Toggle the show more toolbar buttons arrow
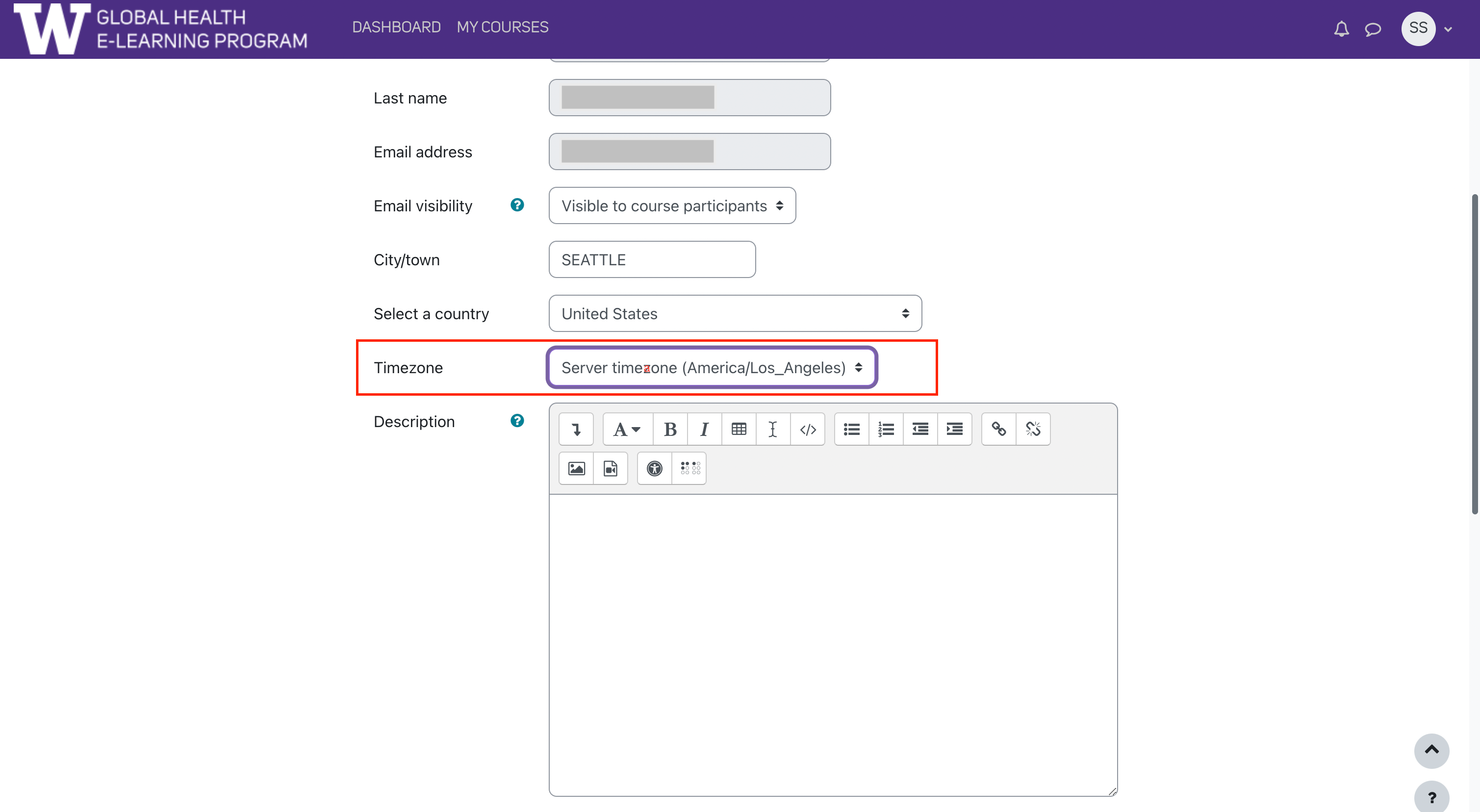The width and height of the screenshot is (1480, 812). coord(576,429)
